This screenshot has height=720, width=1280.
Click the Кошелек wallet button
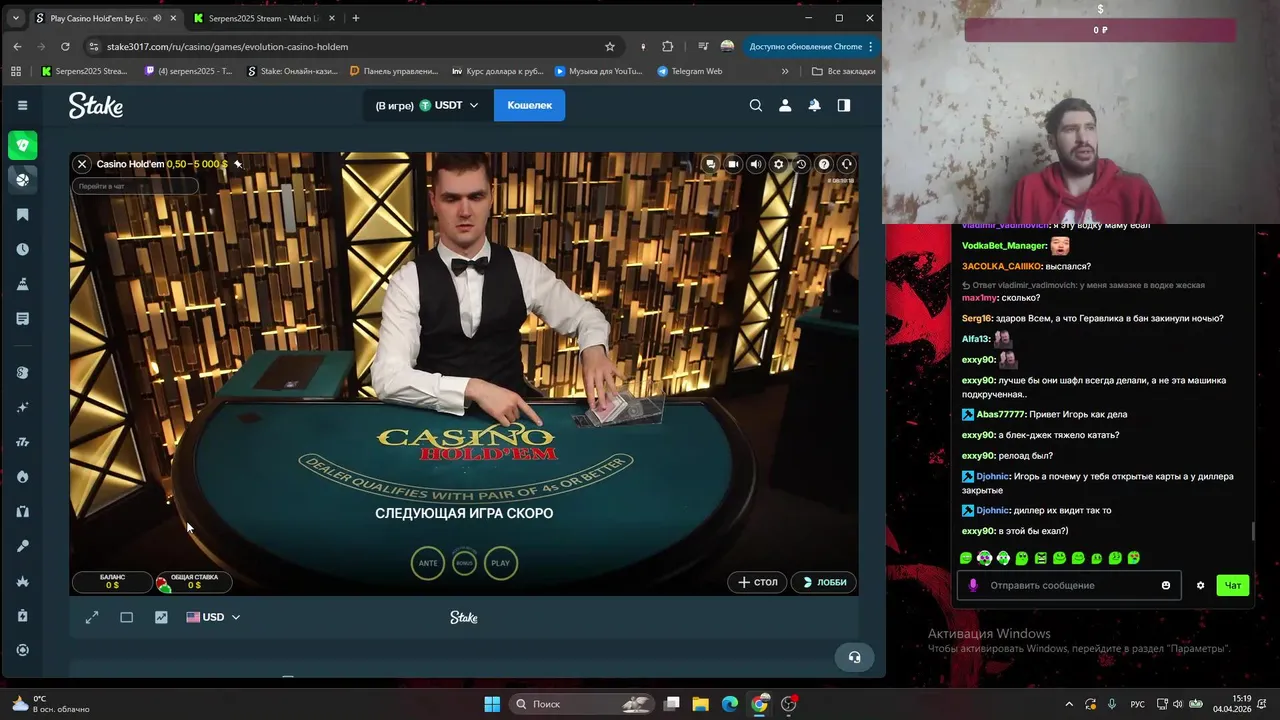[x=529, y=105]
